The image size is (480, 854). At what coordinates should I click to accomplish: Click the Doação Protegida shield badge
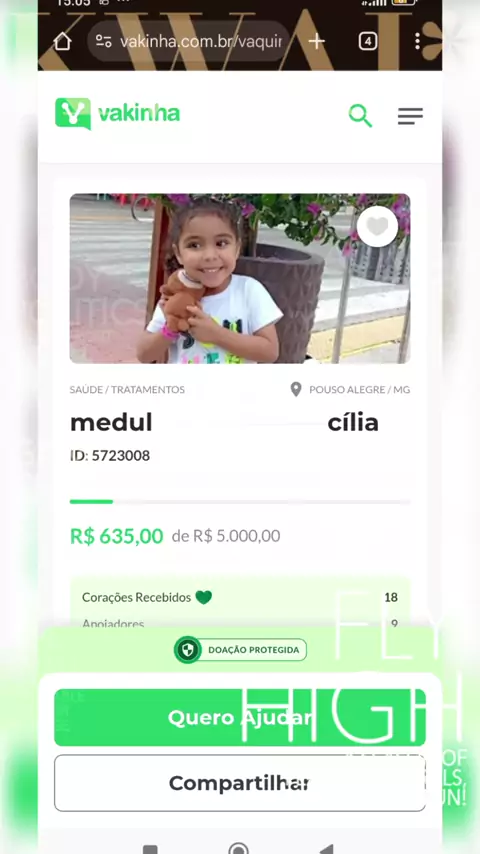point(240,650)
